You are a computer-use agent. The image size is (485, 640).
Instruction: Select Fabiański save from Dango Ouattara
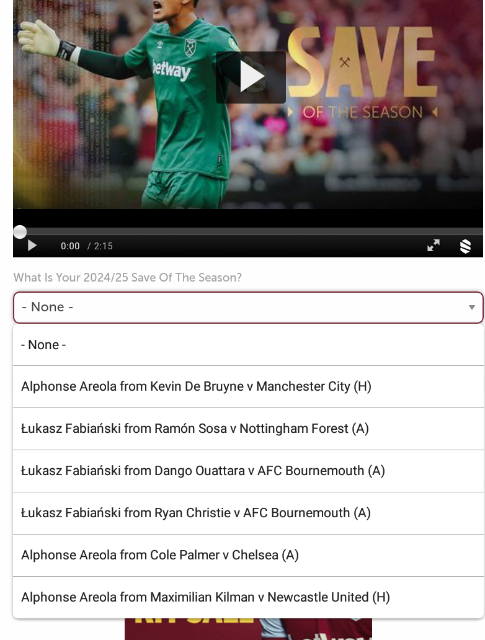pos(248,471)
